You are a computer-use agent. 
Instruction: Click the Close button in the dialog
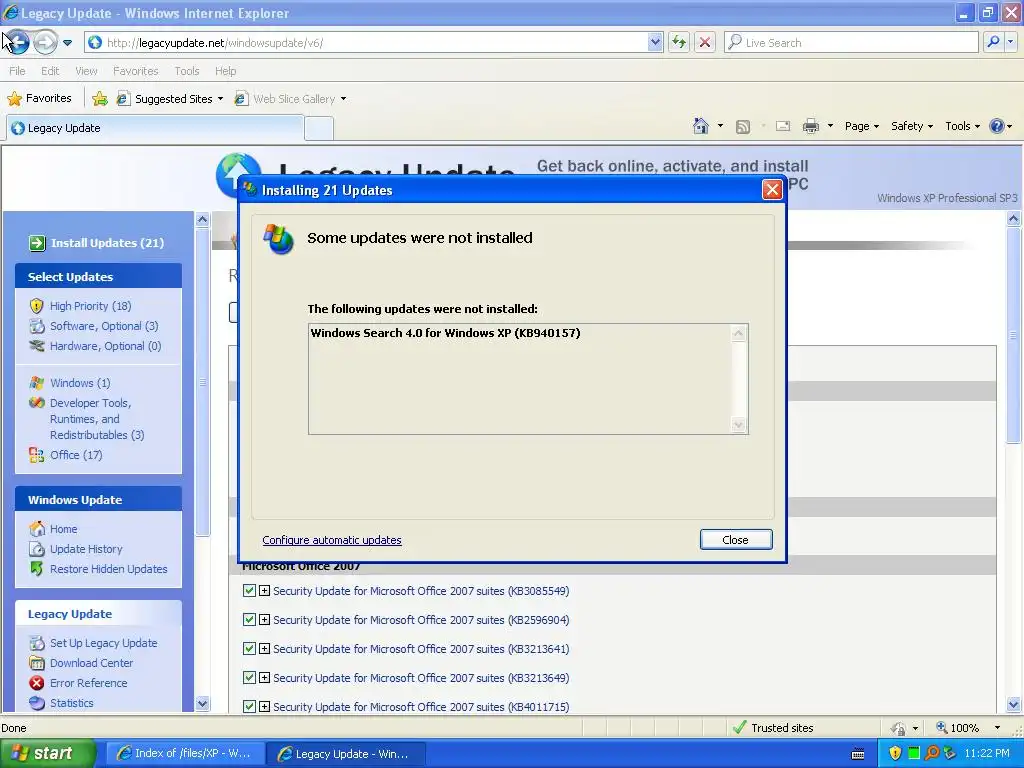[x=736, y=539]
